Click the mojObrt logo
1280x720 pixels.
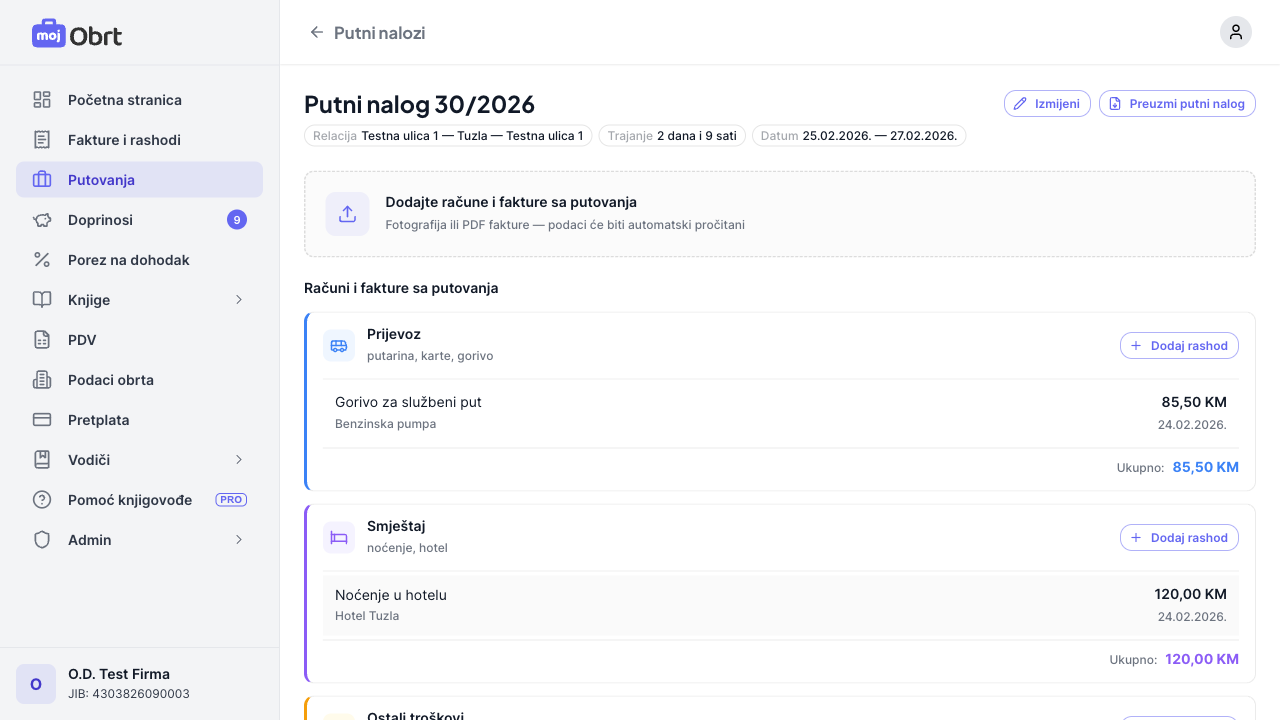tap(77, 35)
